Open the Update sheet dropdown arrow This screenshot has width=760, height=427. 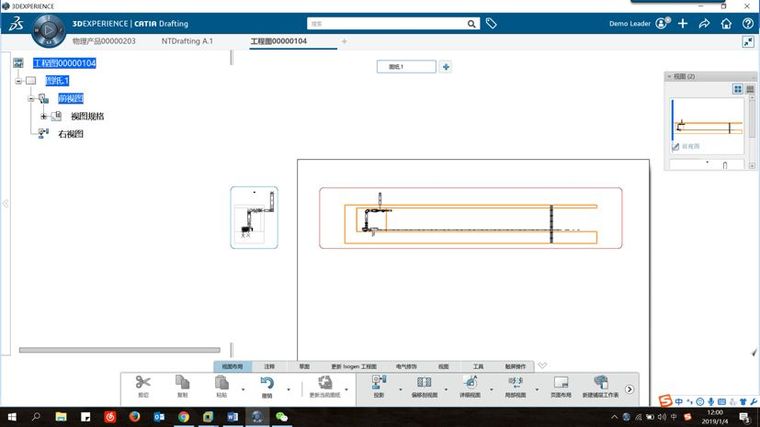coord(346,389)
